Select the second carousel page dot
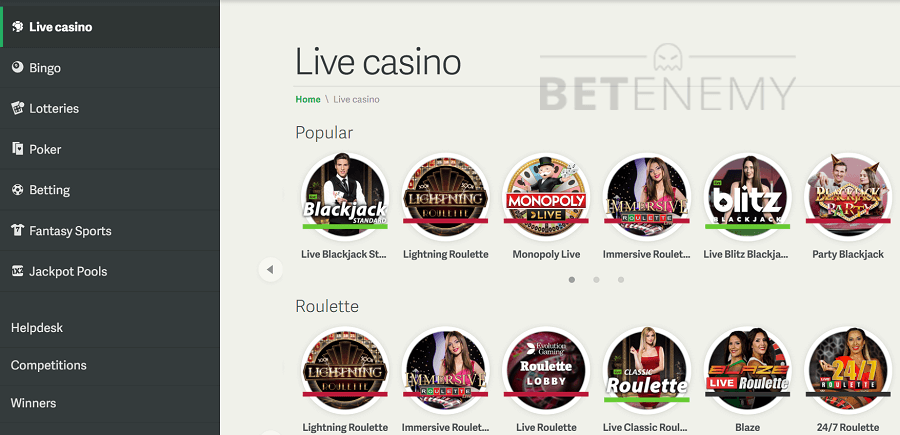900x435 pixels. [x=596, y=280]
